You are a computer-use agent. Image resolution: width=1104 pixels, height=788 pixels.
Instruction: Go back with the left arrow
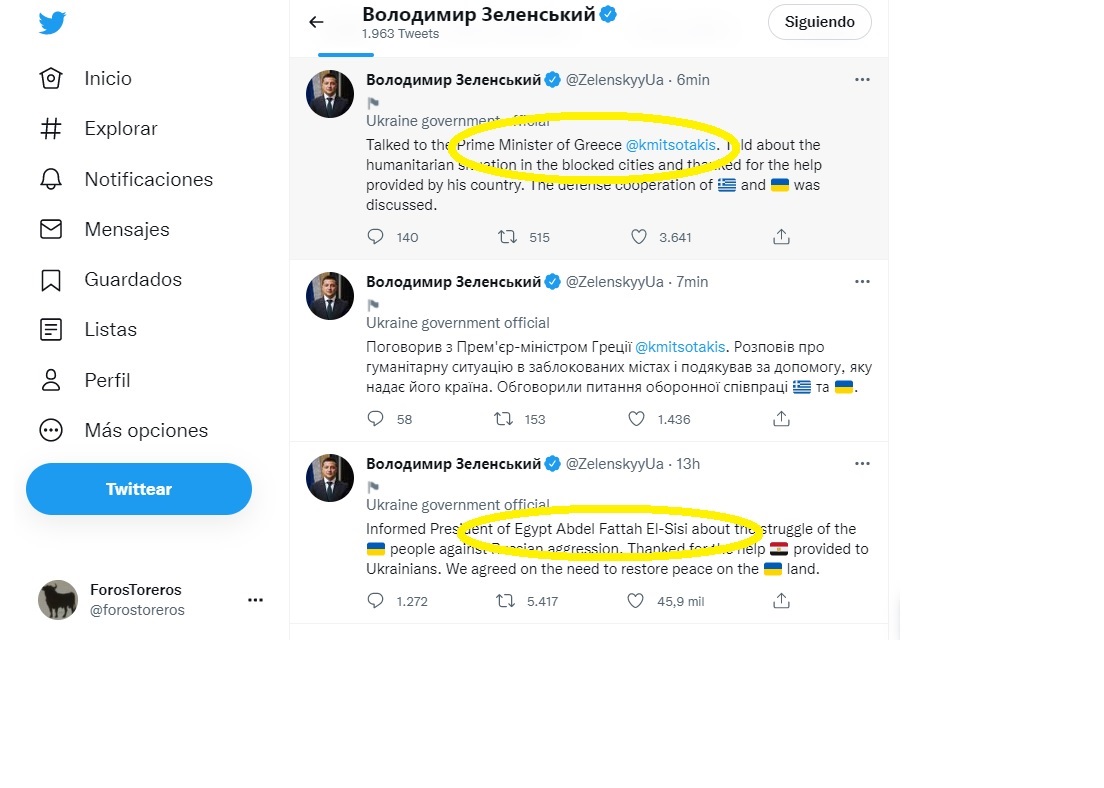pyautogui.click(x=317, y=22)
